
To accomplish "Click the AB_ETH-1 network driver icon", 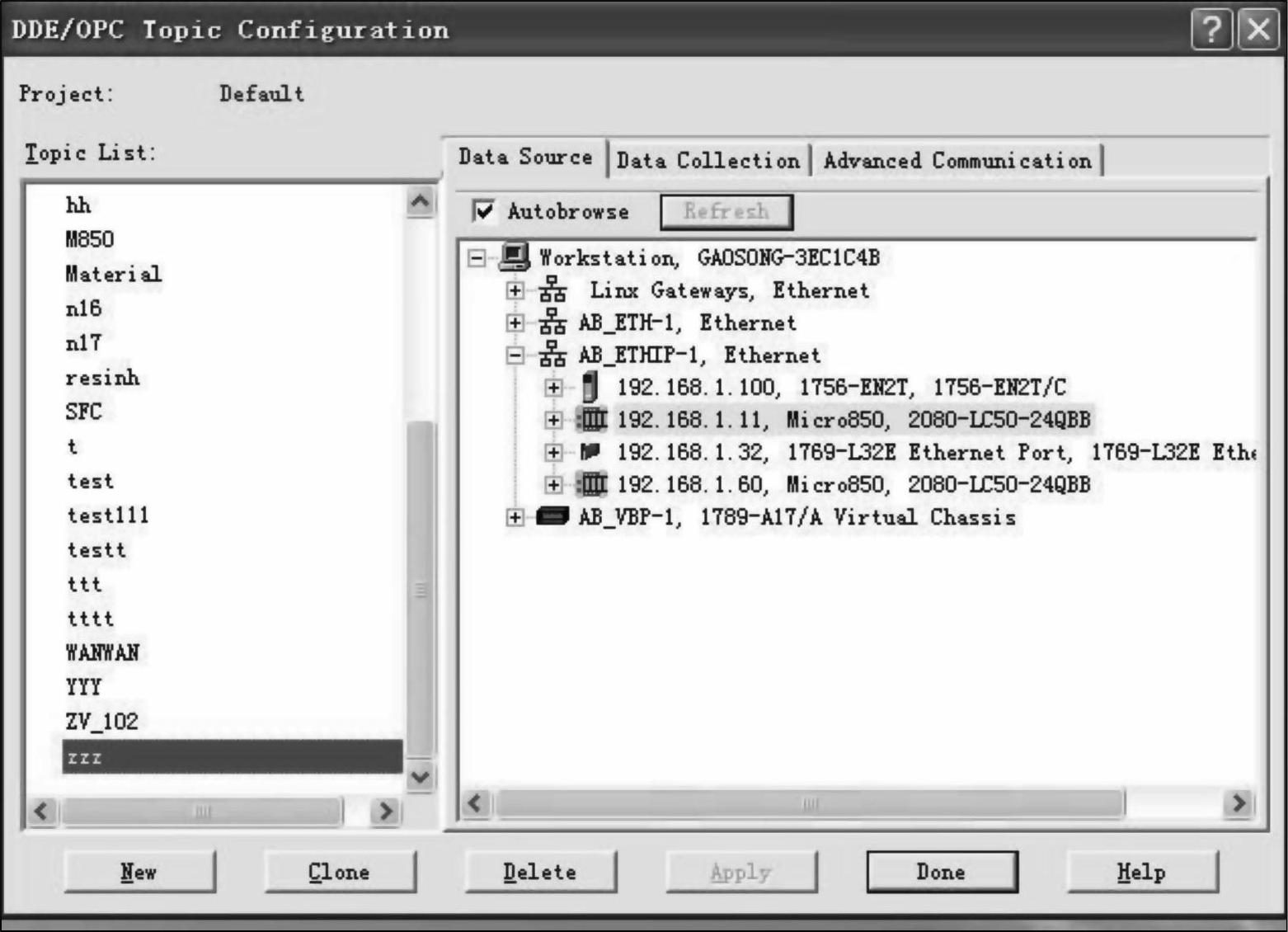I will [x=552, y=322].
